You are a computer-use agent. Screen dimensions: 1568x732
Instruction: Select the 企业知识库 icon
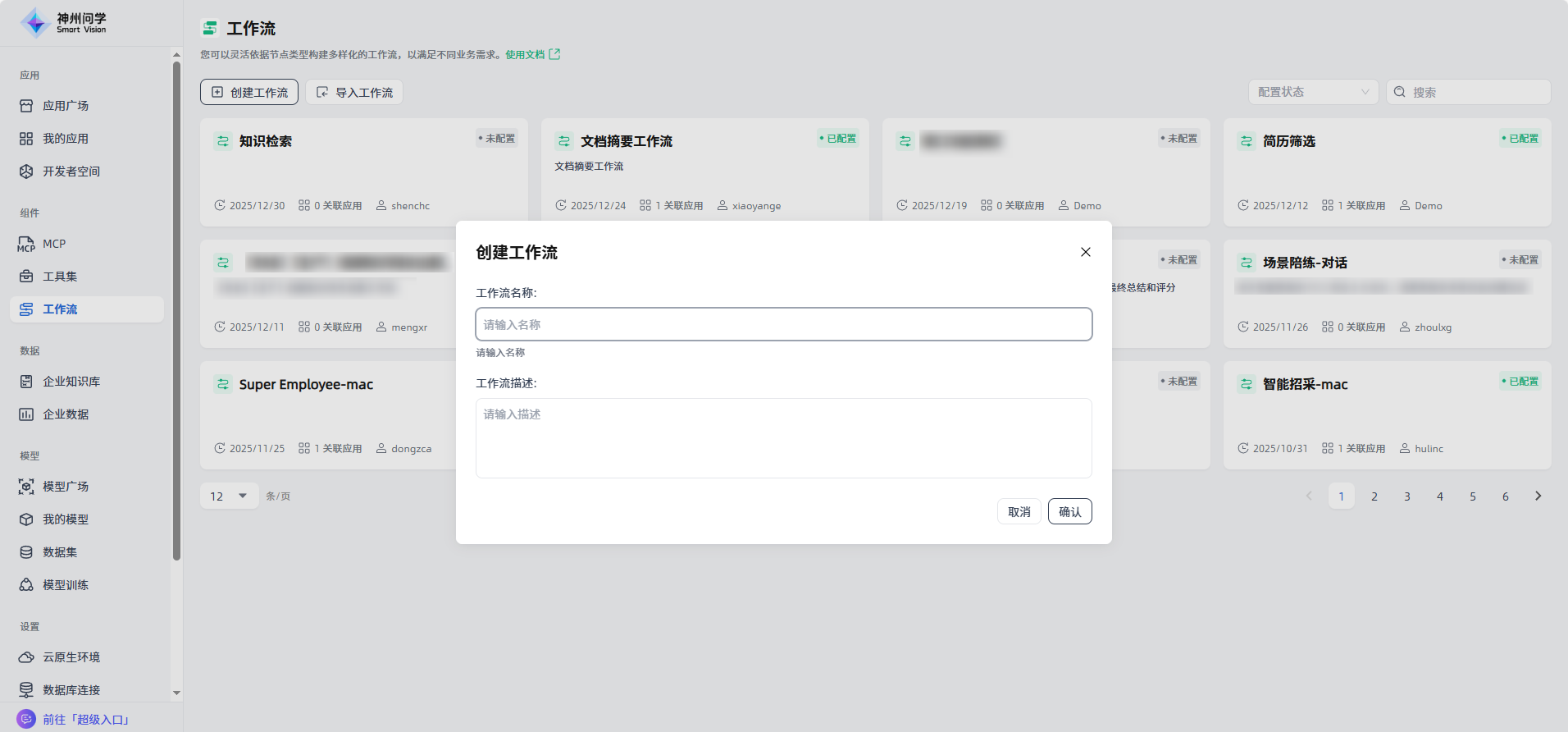[x=26, y=382]
